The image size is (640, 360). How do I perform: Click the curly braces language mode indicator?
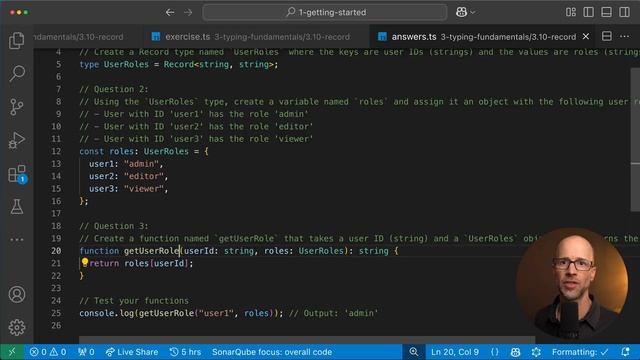click(495, 352)
